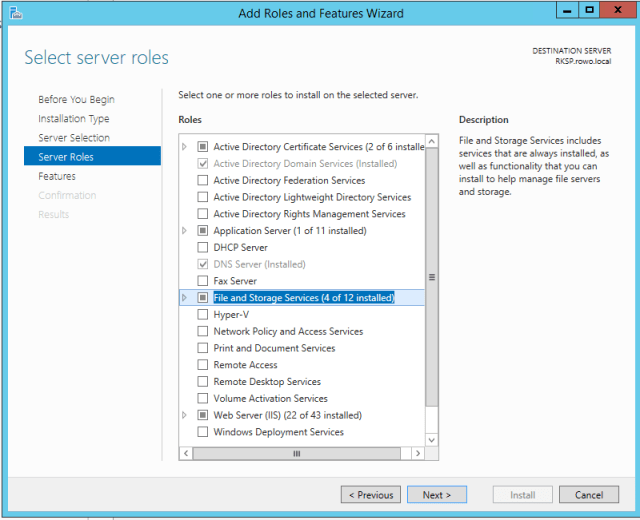Enable the Hyper-V role

coord(202,314)
